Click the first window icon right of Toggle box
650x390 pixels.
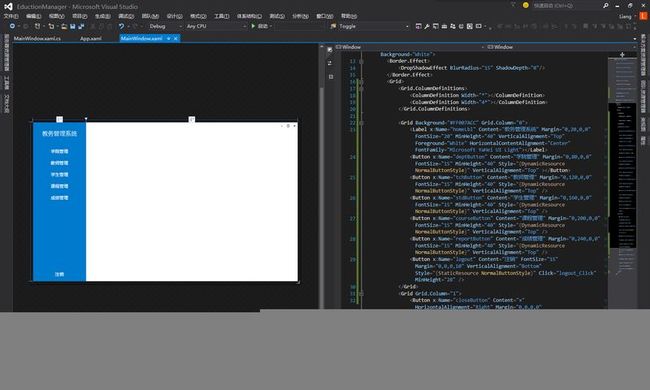pos(418,26)
